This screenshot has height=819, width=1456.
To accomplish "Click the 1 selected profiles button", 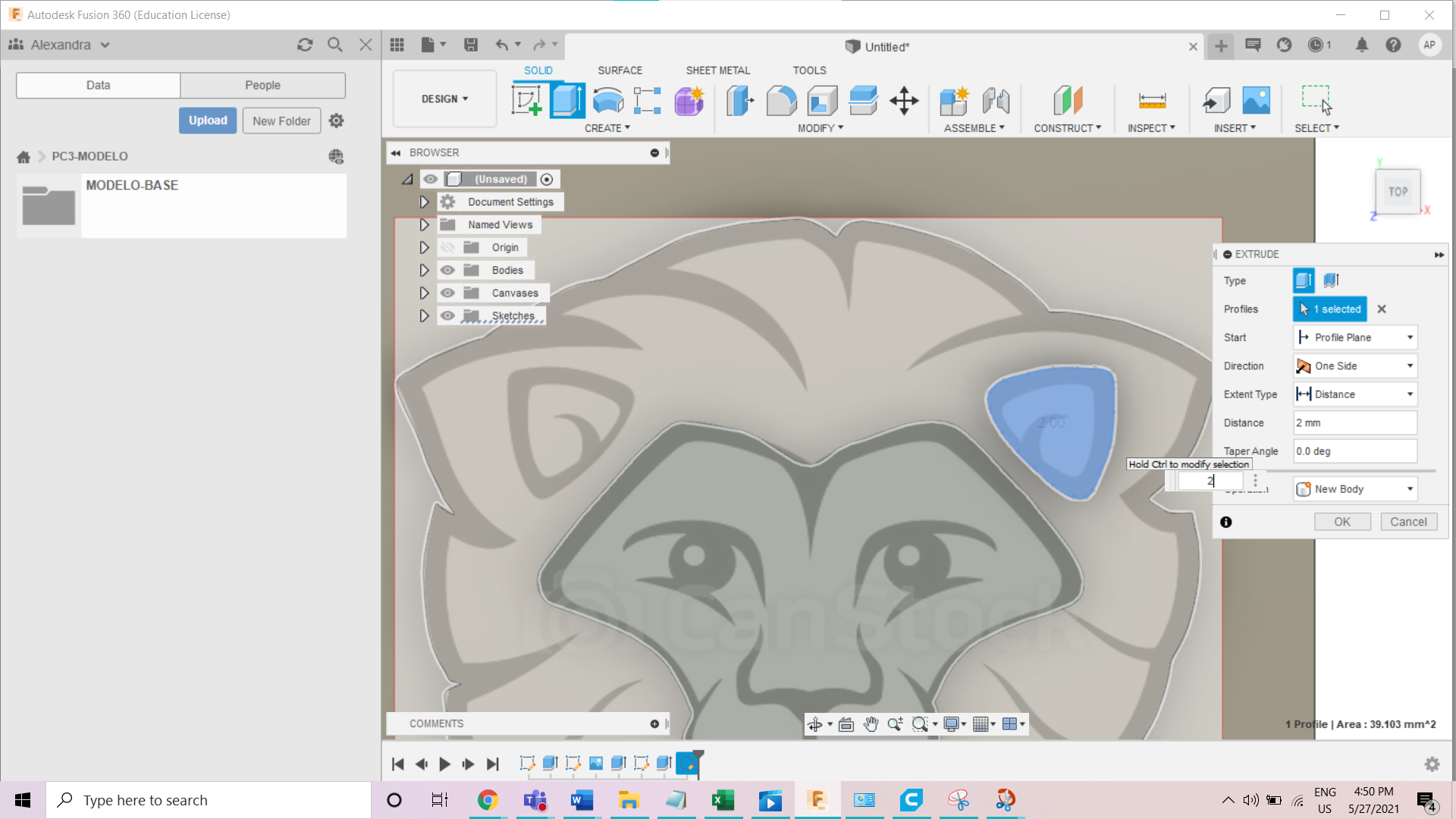I will click(1330, 309).
